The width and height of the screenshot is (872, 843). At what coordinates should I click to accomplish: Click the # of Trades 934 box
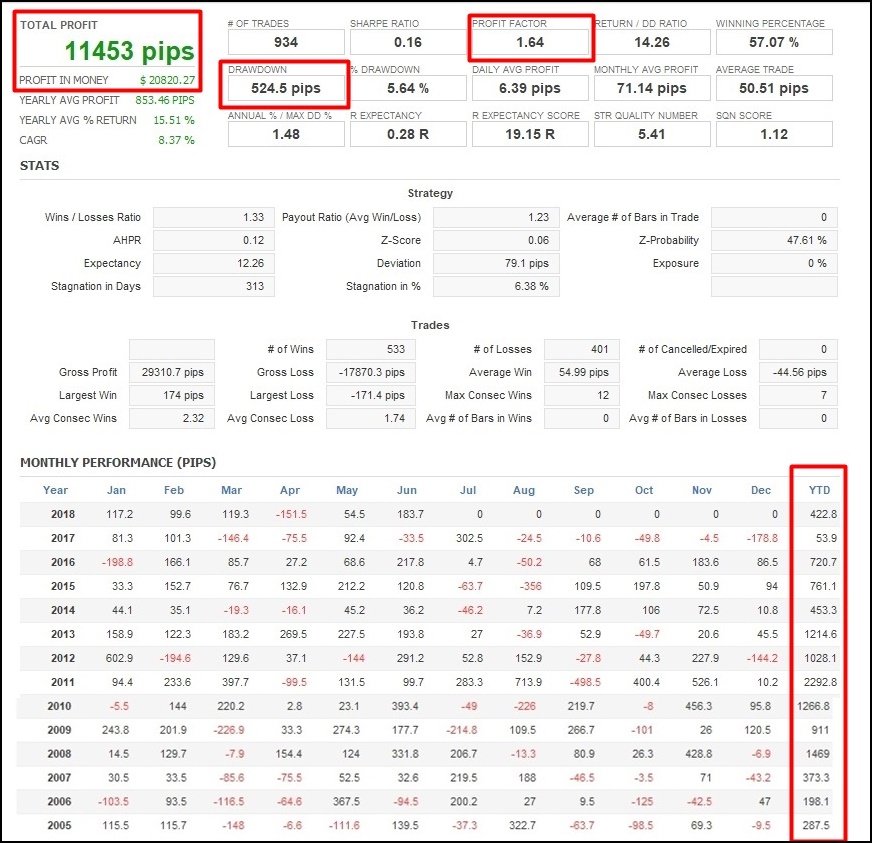(286, 42)
